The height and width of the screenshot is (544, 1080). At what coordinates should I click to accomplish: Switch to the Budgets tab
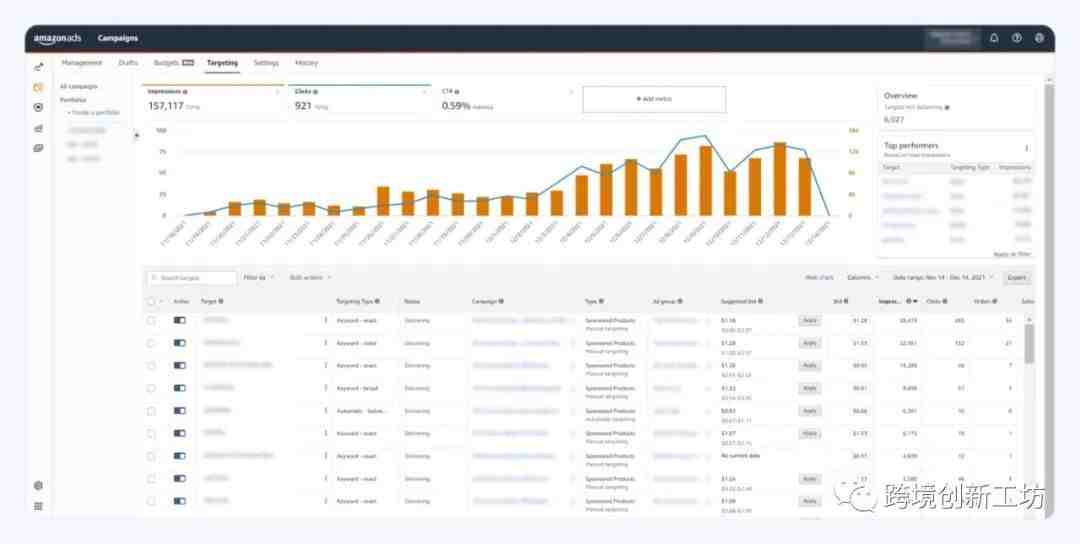(x=174, y=63)
